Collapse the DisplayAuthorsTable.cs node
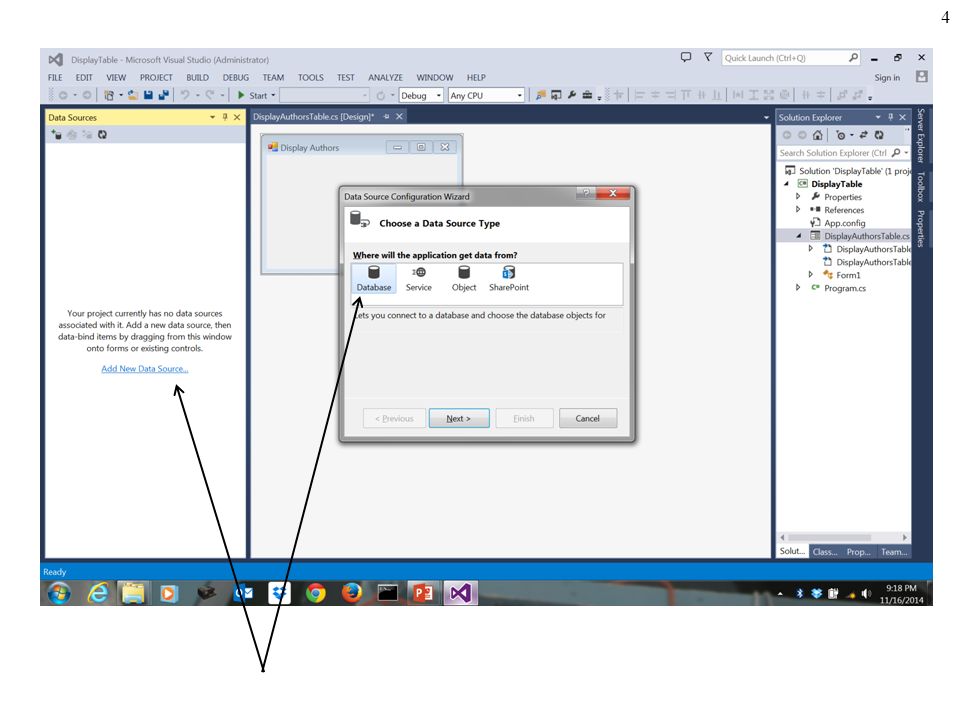Image resolution: width=960 pixels, height=720 pixels. tap(798, 236)
